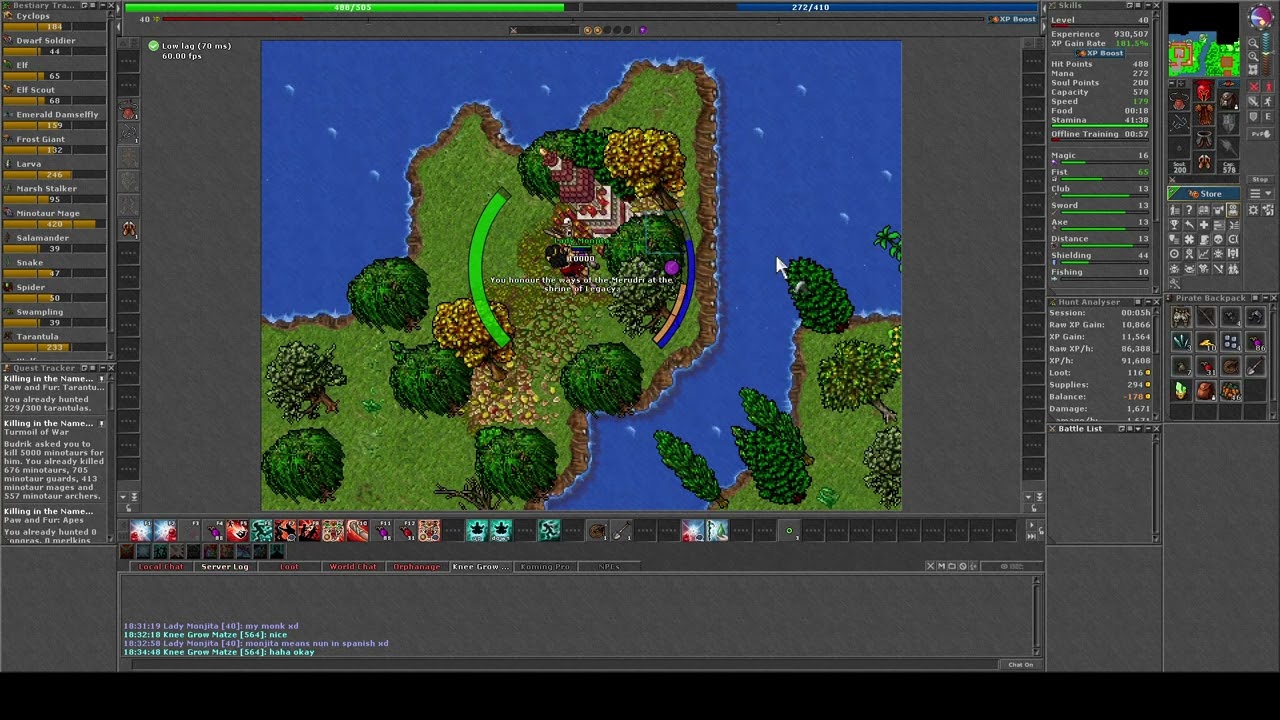This screenshot has height=720, width=1280.
Task: Click the skull icon in widget grid
Action: 1218,239
